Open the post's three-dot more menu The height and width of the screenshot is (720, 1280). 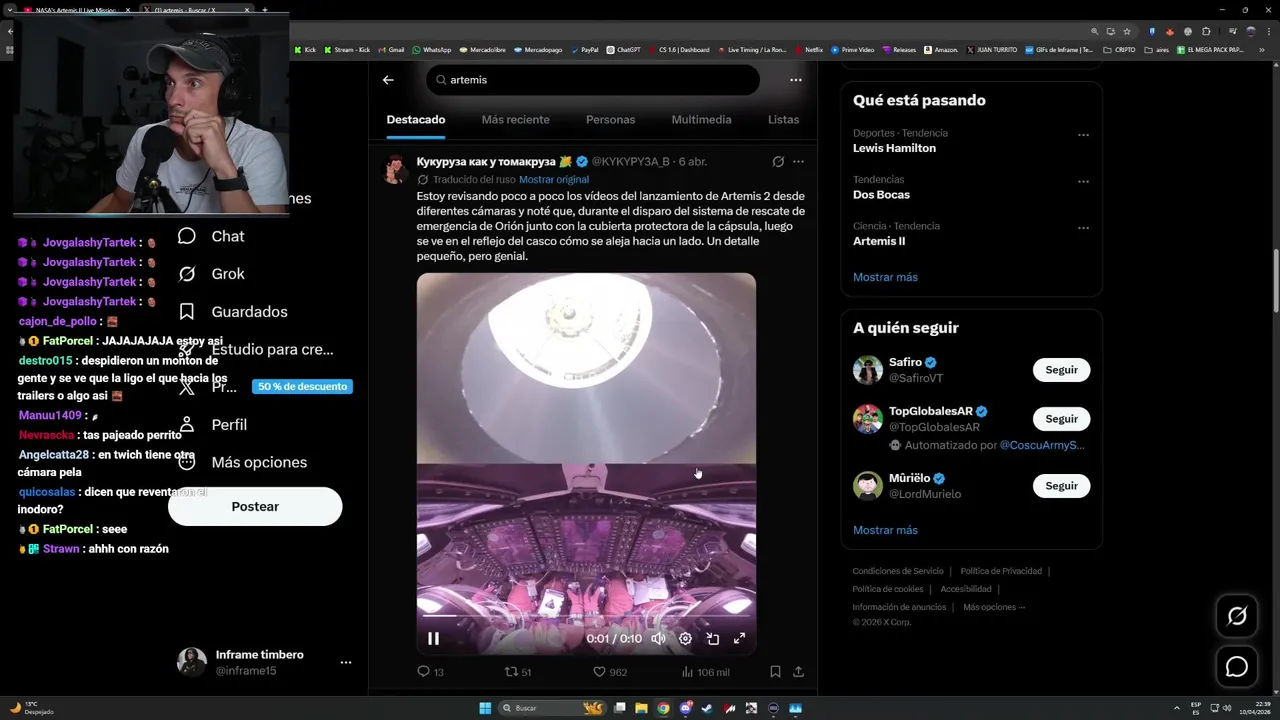[798, 161]
